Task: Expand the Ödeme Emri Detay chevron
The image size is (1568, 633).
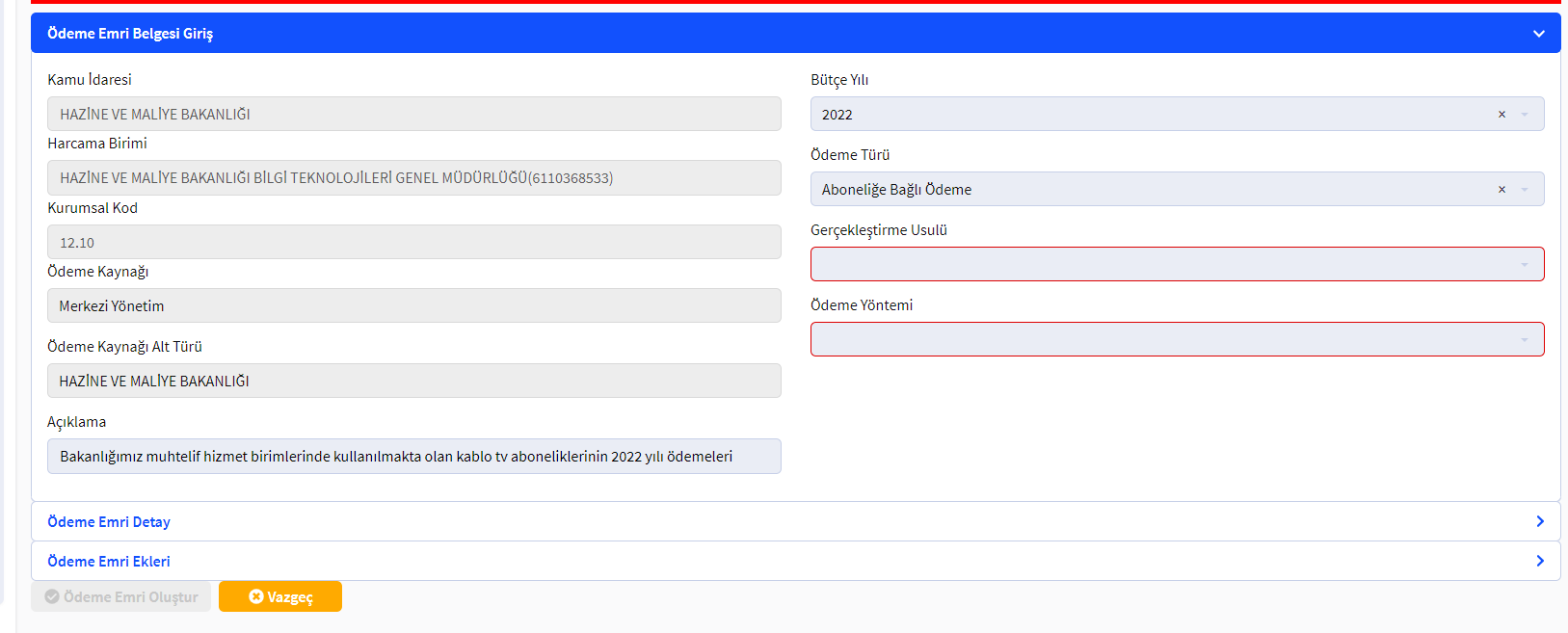Action: point(1539,521)
